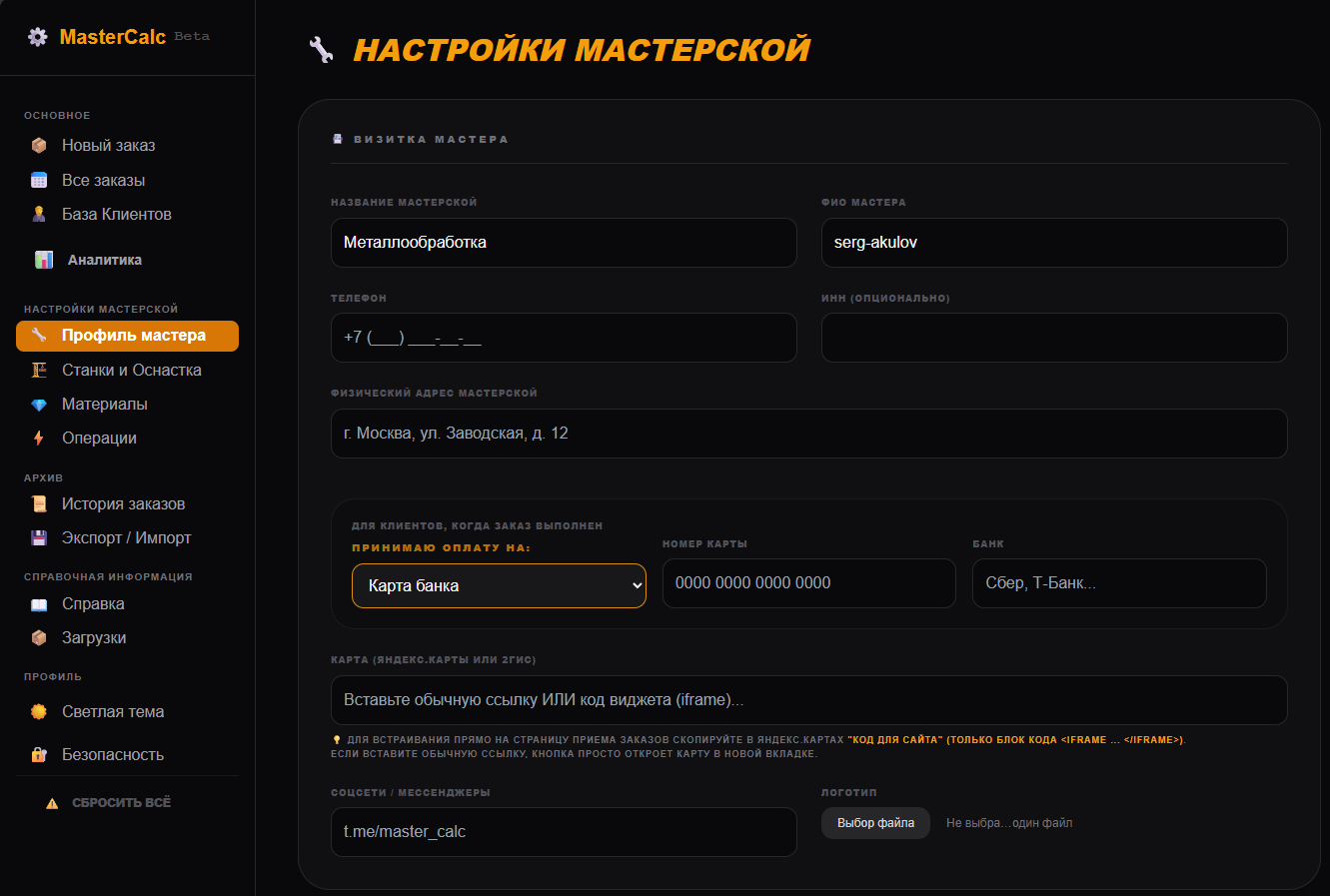Click the Сбросить всё warning link
1330x896 pixels.
[x=120, y=801]
